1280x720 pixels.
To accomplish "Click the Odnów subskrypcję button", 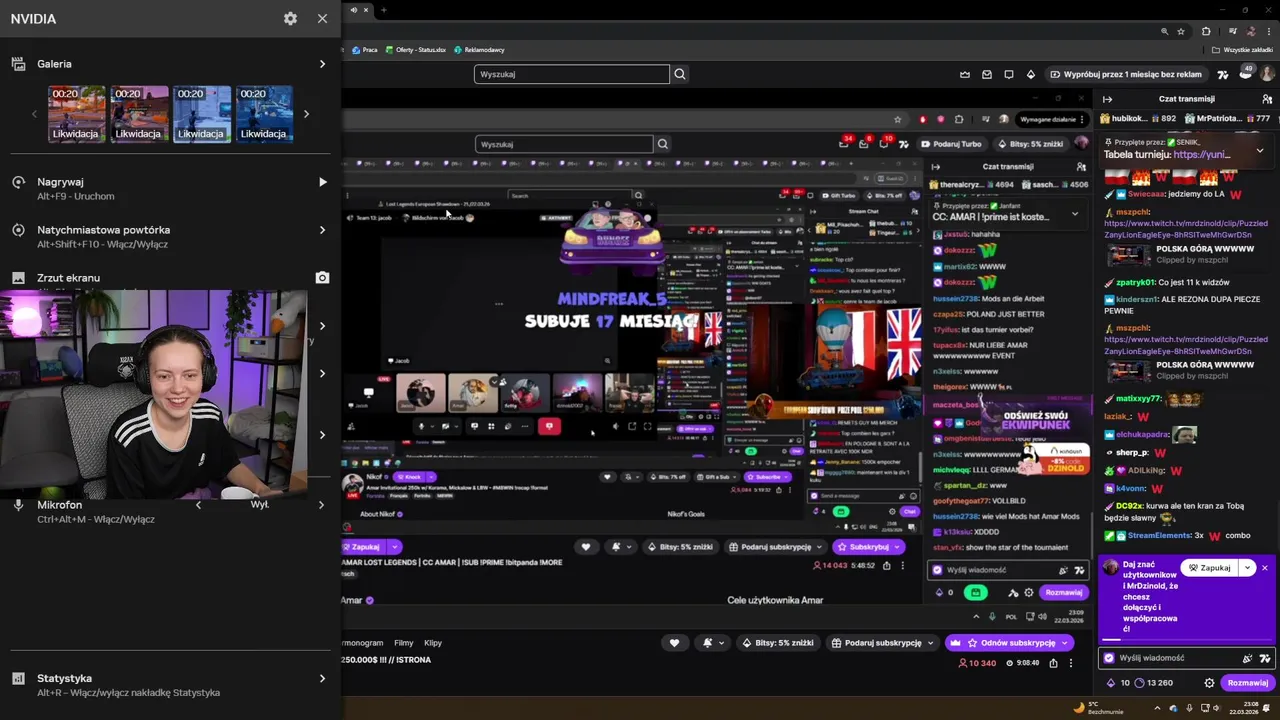I will pos(1010,643).
